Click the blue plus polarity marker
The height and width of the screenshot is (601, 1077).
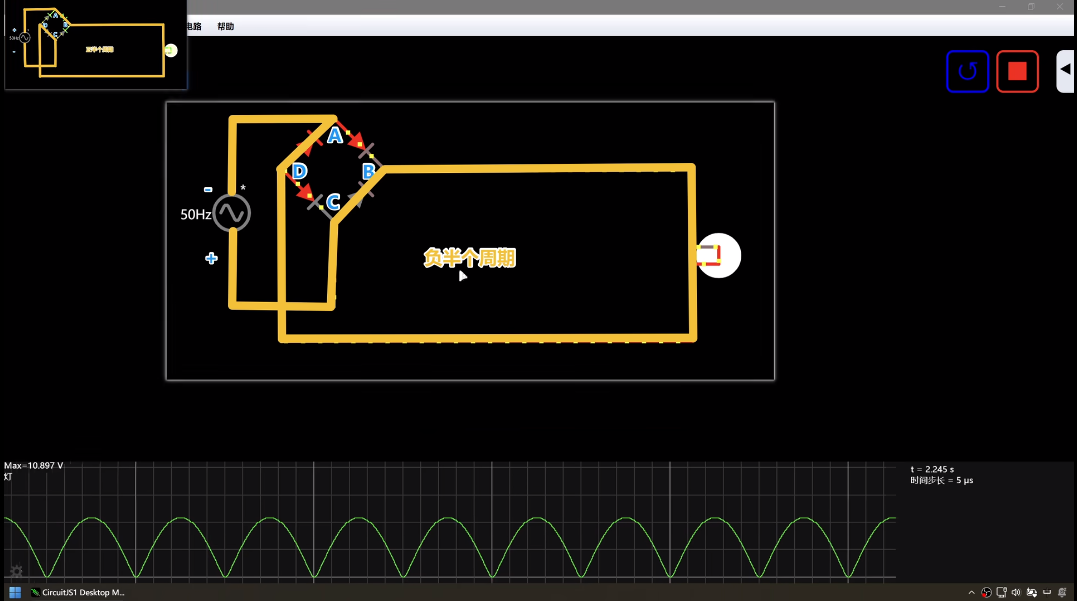pos(211,258)
